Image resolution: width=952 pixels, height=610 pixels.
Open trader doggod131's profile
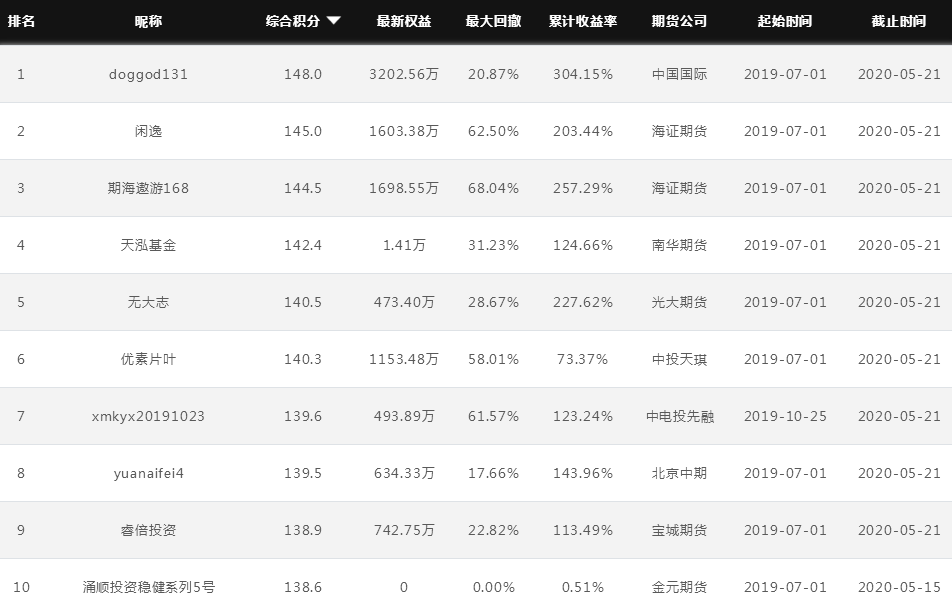[148, 74]
